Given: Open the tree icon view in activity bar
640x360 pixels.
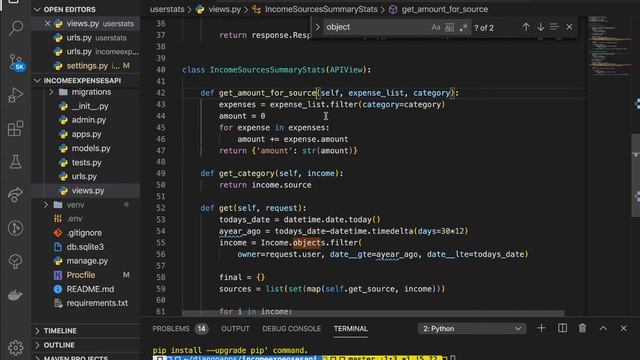Looking at the screenshot, I should (16, 261).
